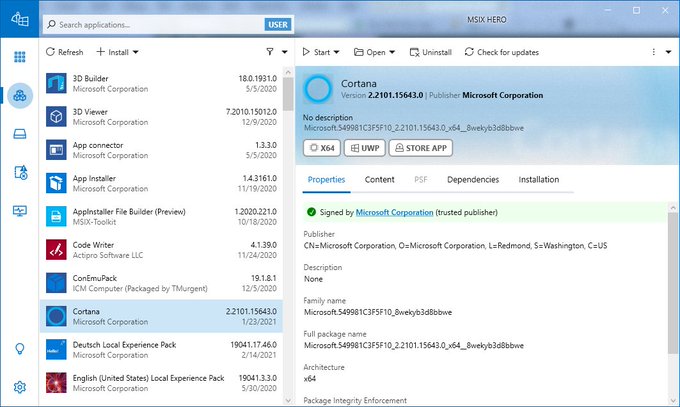Click the vertical three-dots more icon

pos(654,52)
